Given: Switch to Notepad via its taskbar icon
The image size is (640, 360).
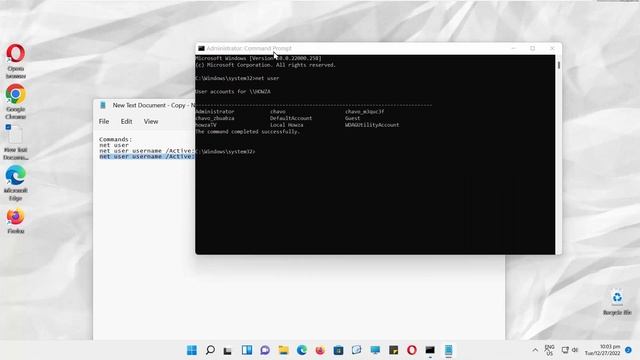Looking at the screenshot, I should pos(449,350).
